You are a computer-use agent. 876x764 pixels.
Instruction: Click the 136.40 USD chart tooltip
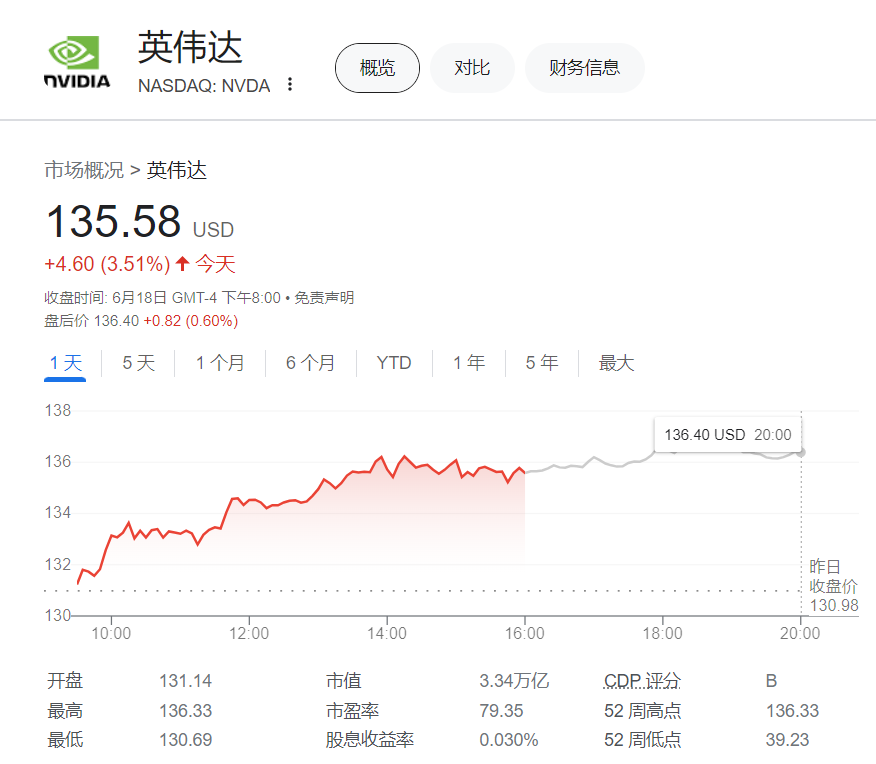[x=727, y=434]
